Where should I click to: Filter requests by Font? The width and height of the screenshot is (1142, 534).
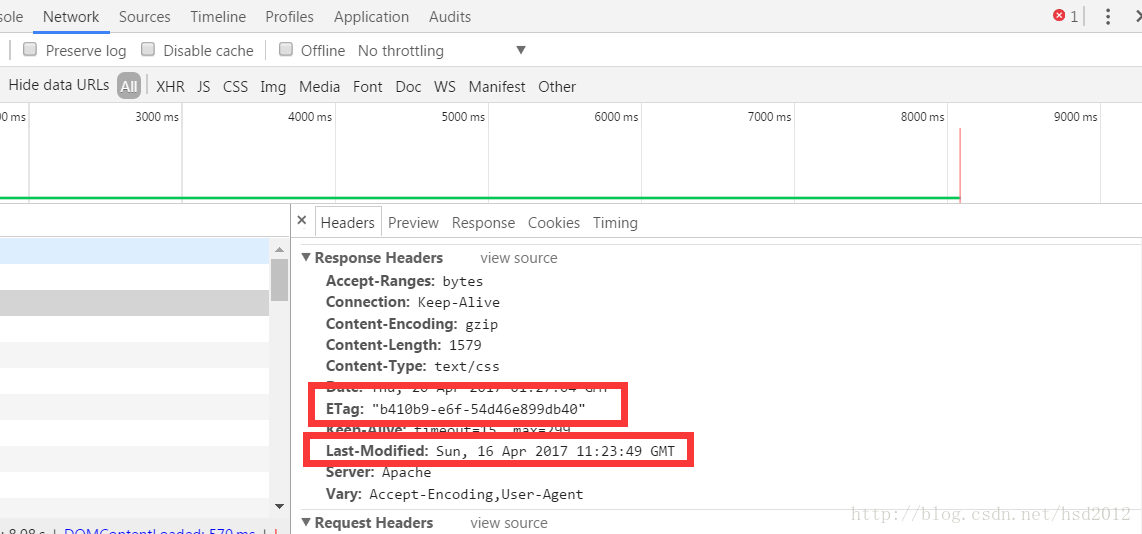[x=368, y=87]
